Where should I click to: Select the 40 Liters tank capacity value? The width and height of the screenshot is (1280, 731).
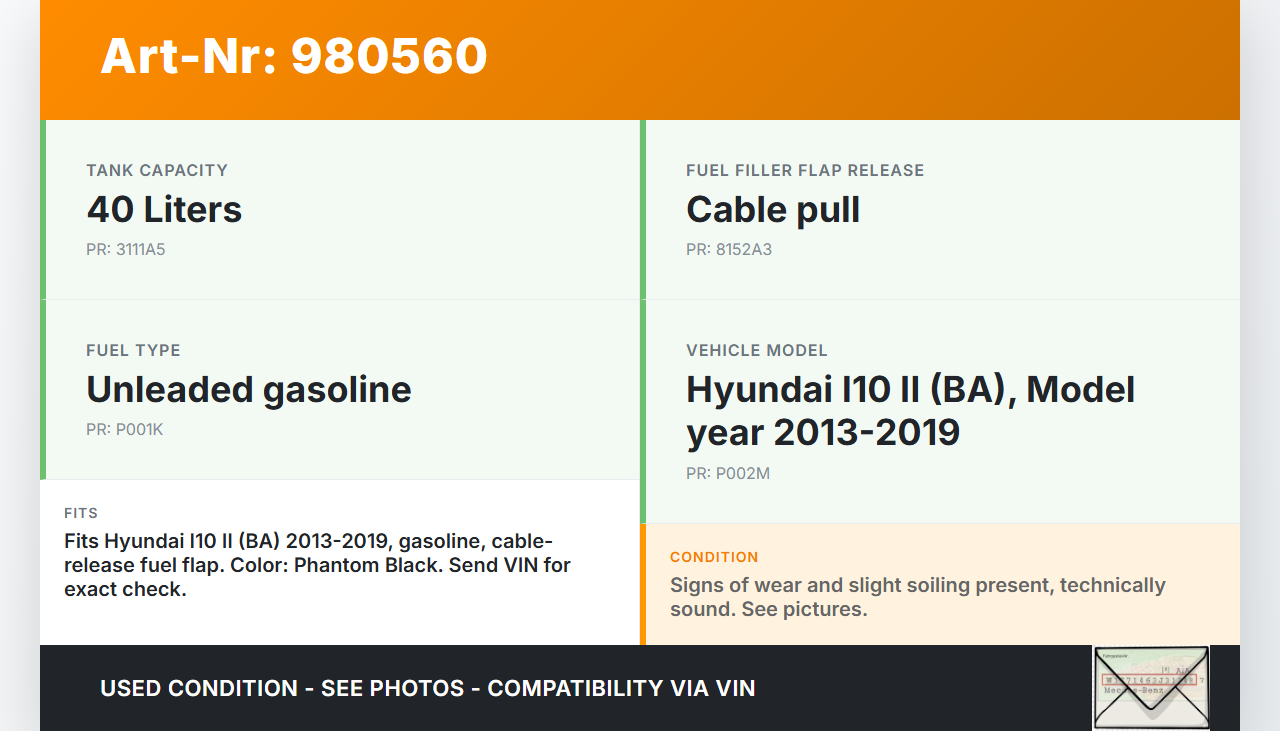[164, 210]
